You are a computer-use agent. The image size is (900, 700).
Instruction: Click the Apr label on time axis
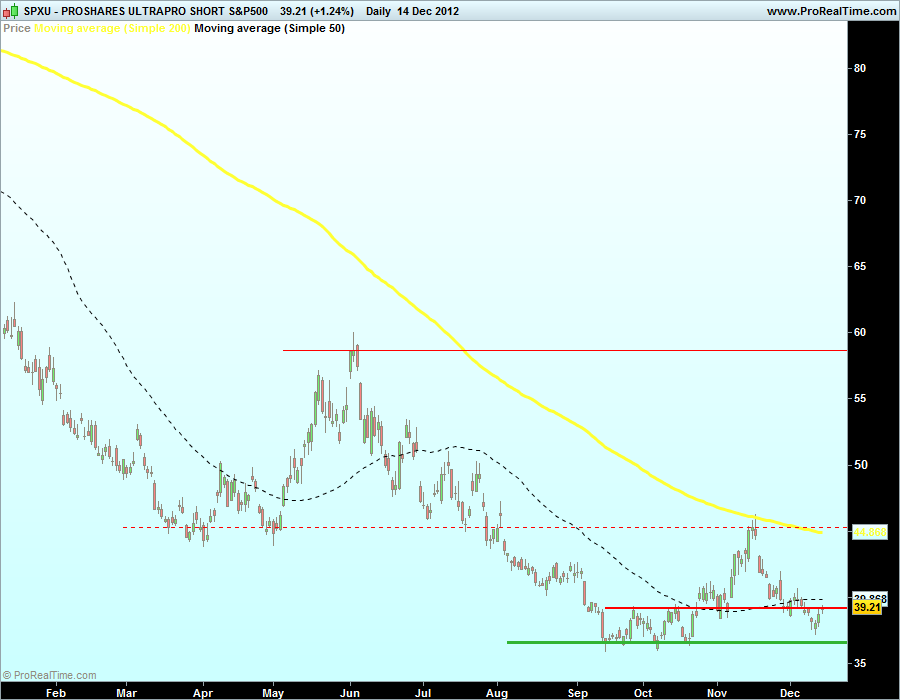click(x=203, y=693)
